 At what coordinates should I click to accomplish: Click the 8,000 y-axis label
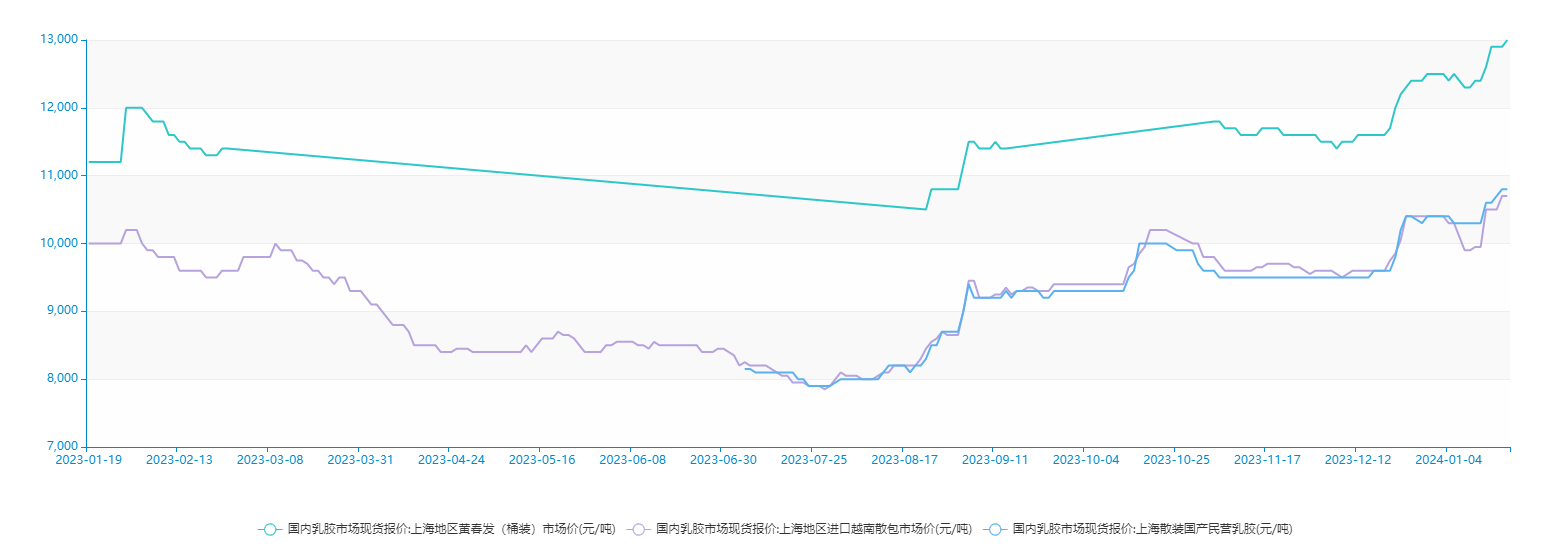click(62, 379)
